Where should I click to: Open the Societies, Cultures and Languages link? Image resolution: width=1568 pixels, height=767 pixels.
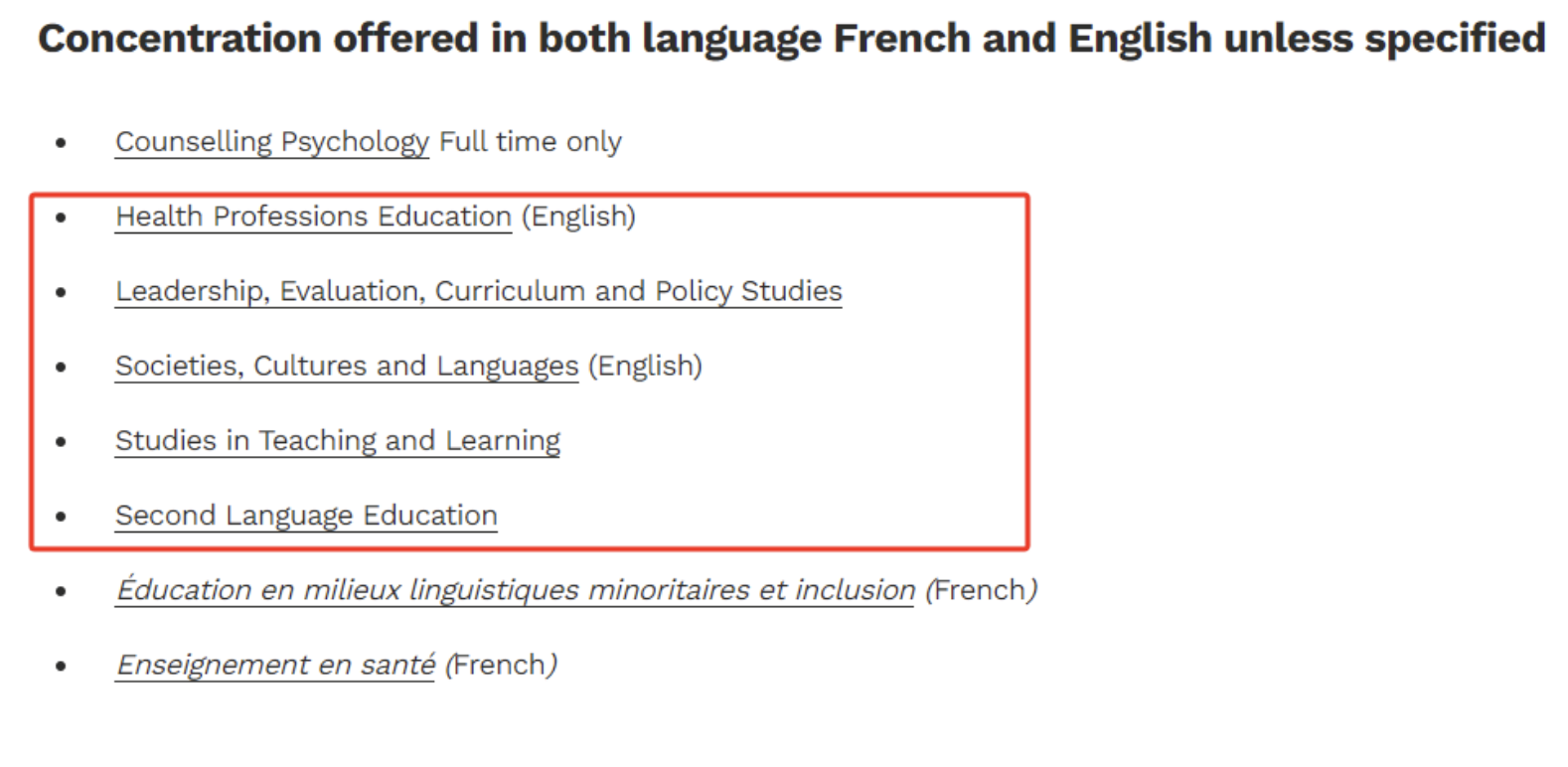pos(346,366)
